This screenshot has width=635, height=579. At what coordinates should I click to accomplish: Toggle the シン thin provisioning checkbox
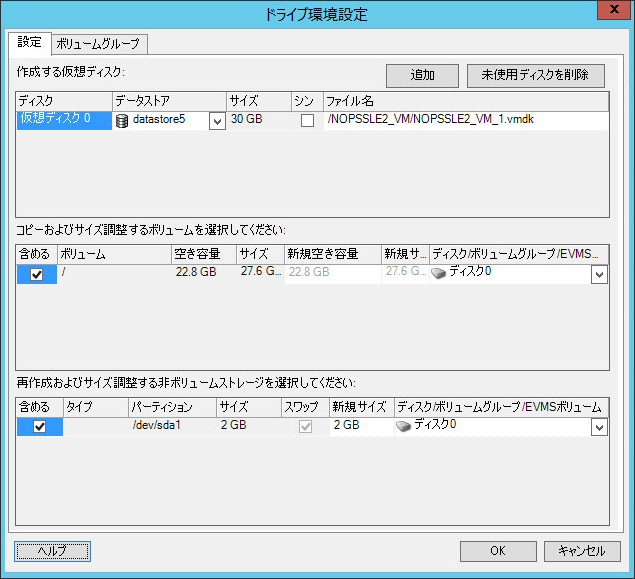(x=307, y=121)
